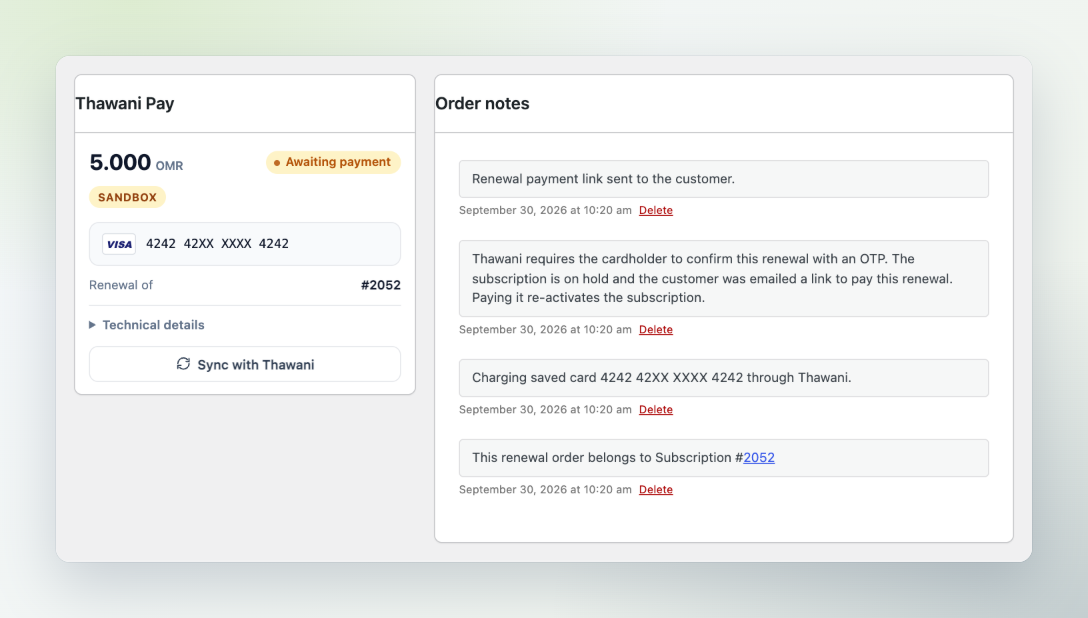This screenshot has height=618, width=1088.
Task: Click the masked card number 4242 42XX XXXX 4242
Action: point(217,243)
